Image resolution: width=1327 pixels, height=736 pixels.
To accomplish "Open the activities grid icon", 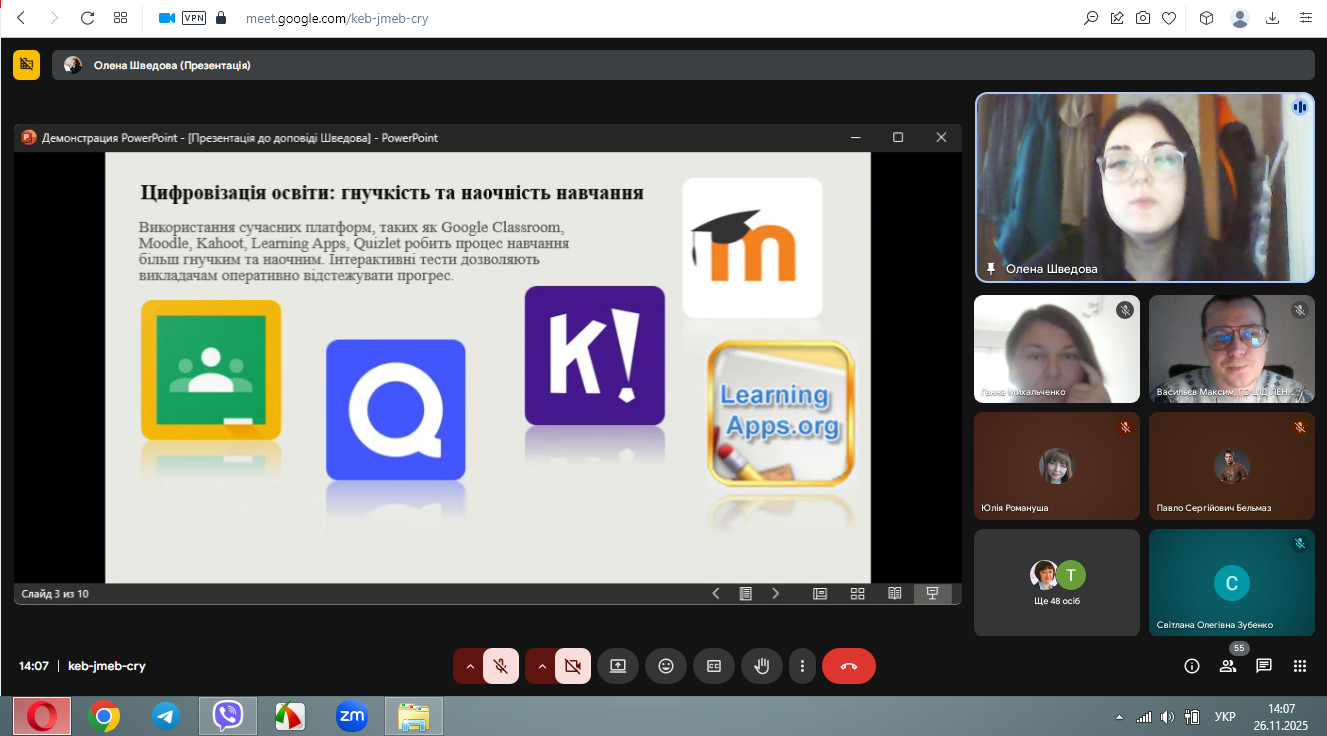I will [1300, 666].
